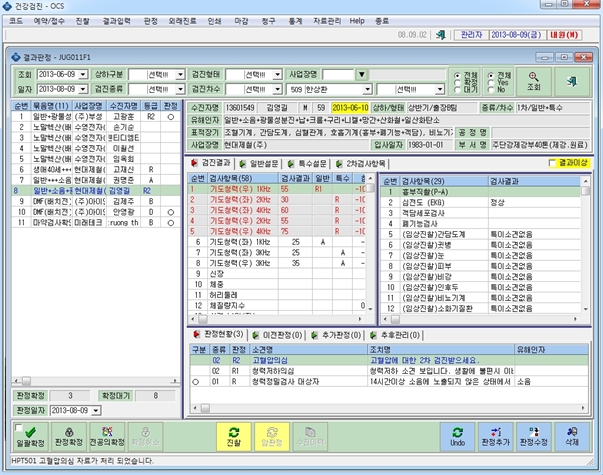Image resolution: width=603 pixels, height=475 pixels.
Task: Click the 판정현황 horizontal scrollbar thumb
Action: [x=205, y=408]
